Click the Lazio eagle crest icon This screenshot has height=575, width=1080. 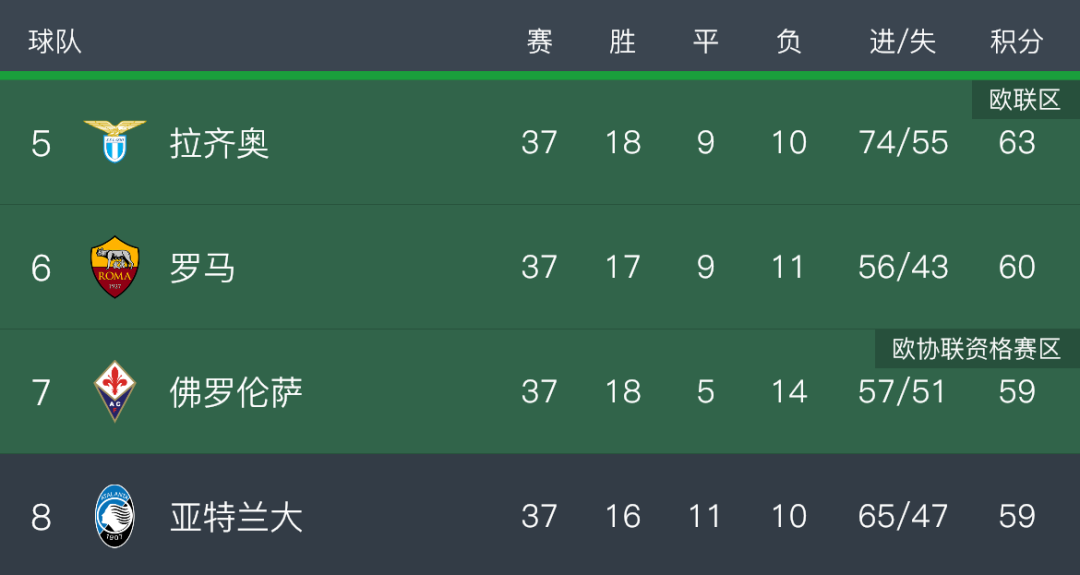click(115, 141)
